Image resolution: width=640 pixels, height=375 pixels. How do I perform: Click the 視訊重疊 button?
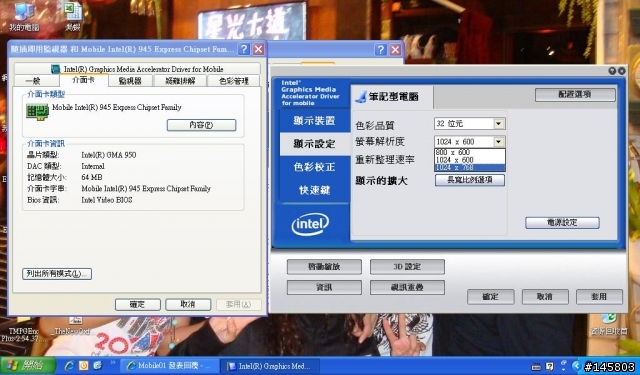tap(407, 287)
